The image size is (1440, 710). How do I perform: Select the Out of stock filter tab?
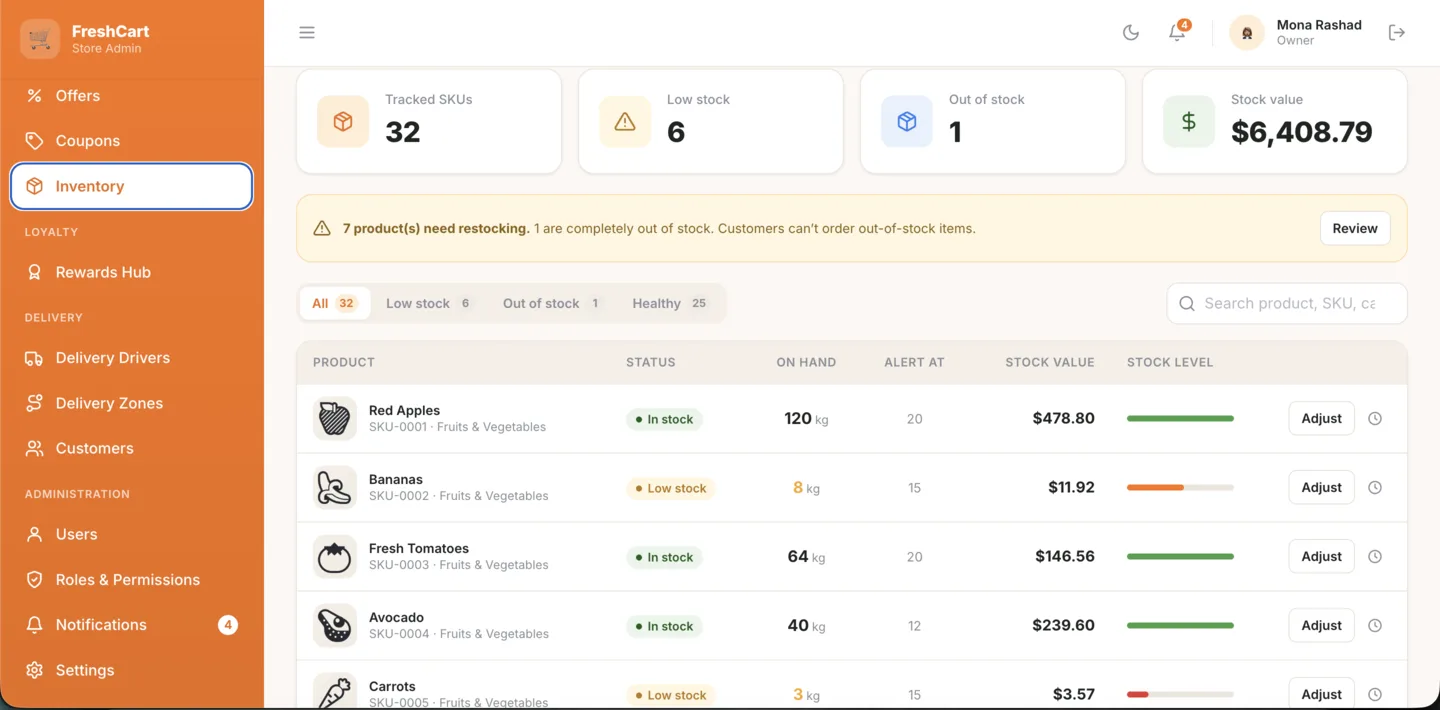[x=552, y=303]
